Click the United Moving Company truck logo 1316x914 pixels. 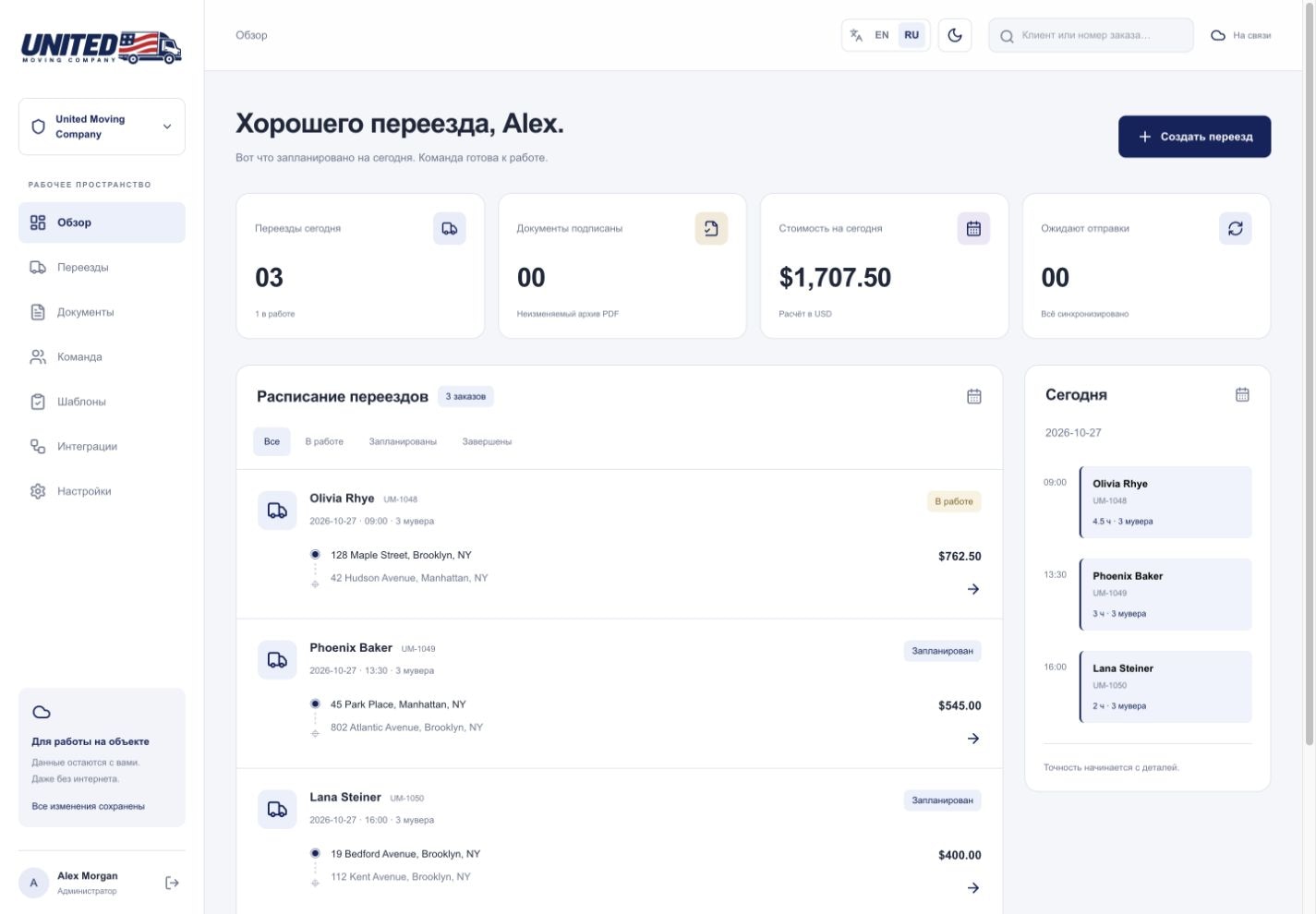tap(102, 47)
